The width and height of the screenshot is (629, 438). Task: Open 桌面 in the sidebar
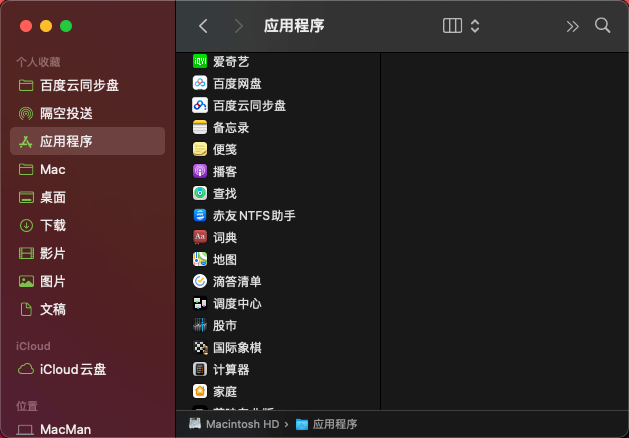[87, 197]
